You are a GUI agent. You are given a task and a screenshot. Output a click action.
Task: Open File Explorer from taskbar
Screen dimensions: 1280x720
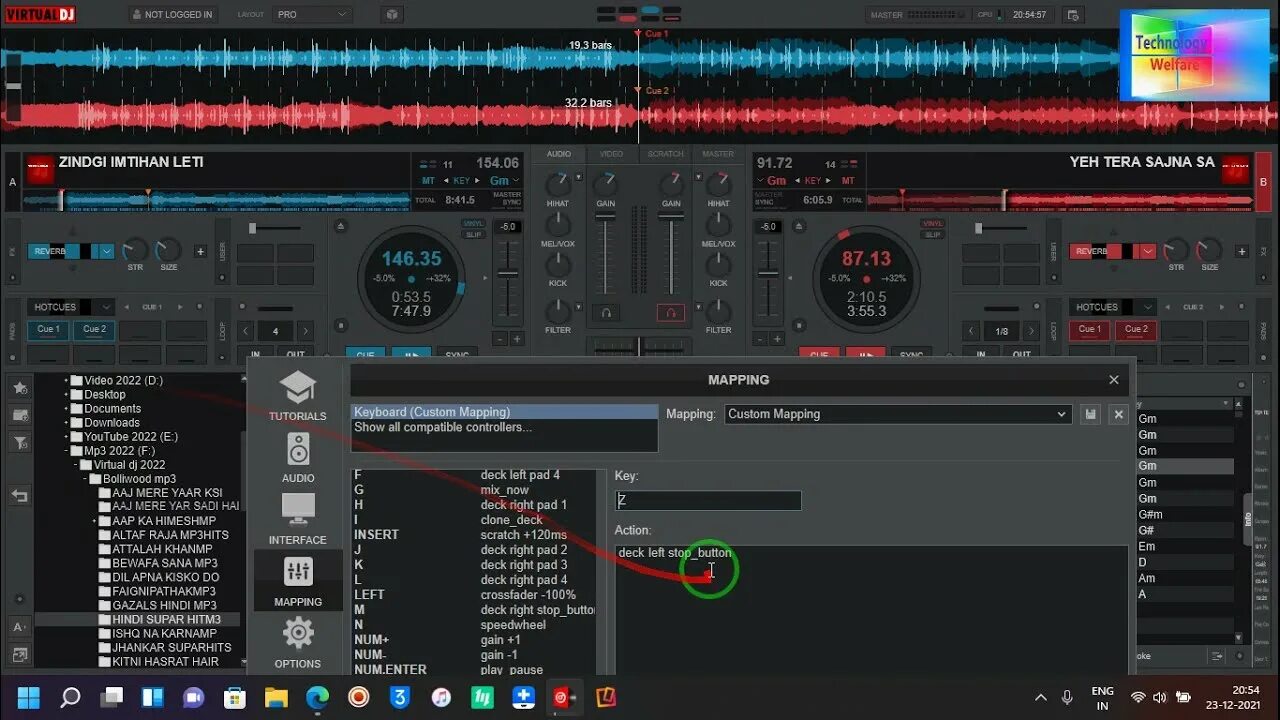275,697
